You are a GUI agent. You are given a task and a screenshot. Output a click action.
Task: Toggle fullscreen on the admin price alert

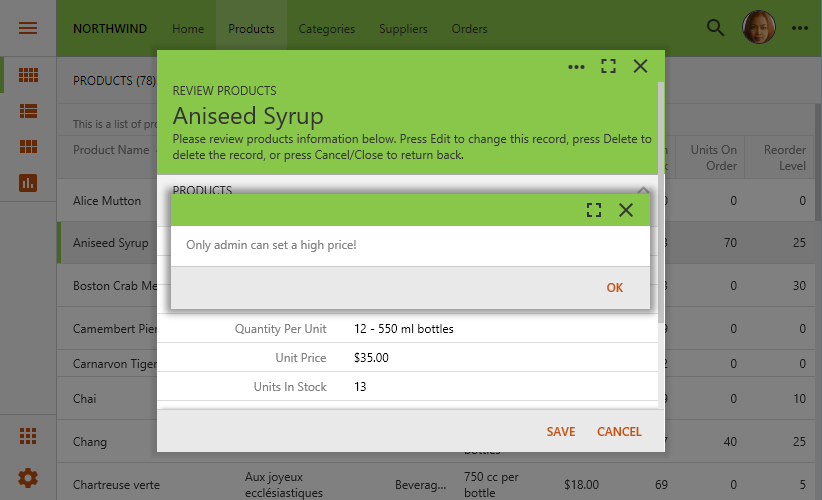pyautogui.click(x=594, y=210)
